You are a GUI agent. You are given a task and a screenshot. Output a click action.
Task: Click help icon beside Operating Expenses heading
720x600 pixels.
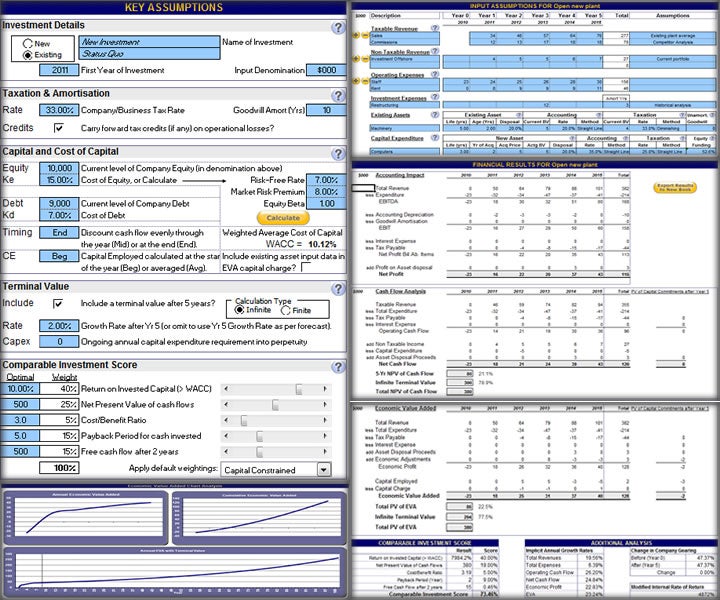click(434, 74)
